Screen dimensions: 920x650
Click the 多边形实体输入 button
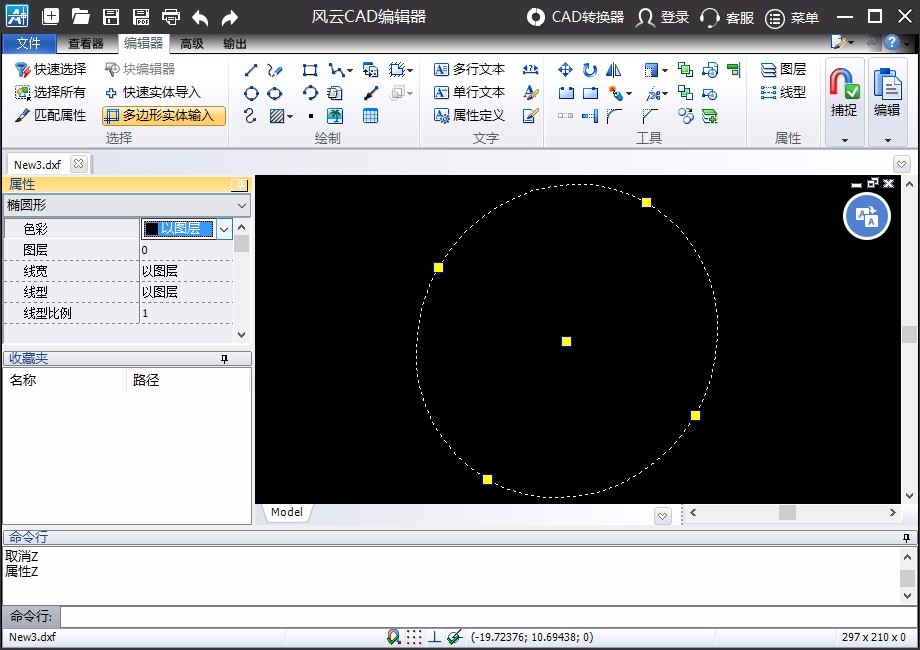pyautogui.click(x=164, y=115)
